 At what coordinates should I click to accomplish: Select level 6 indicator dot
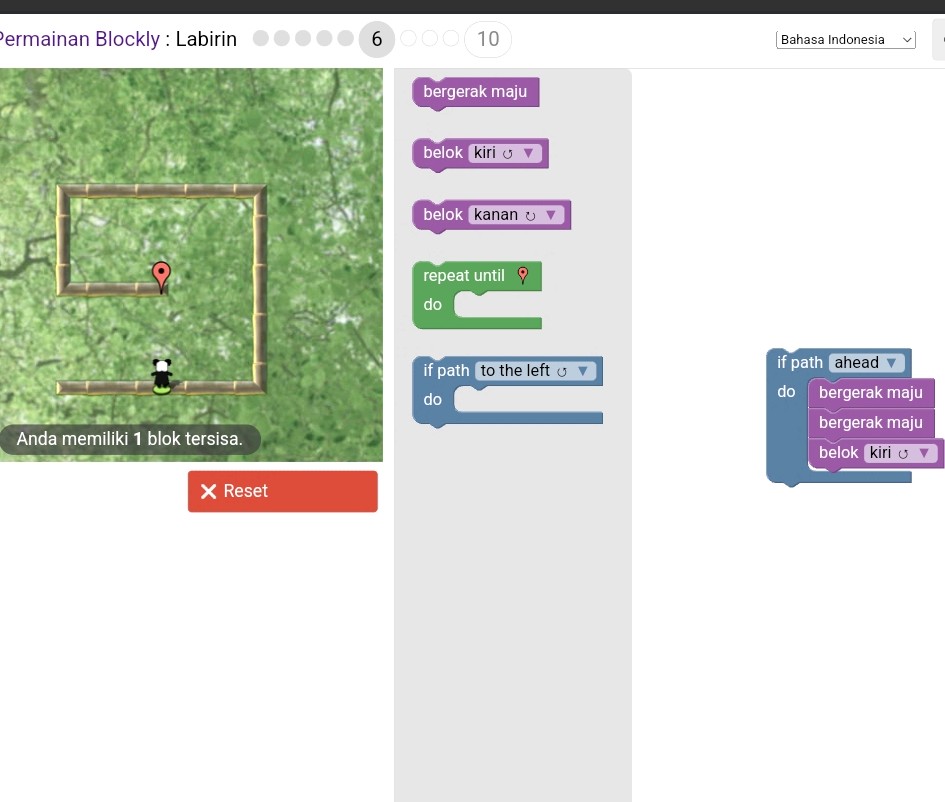point(377,39)
